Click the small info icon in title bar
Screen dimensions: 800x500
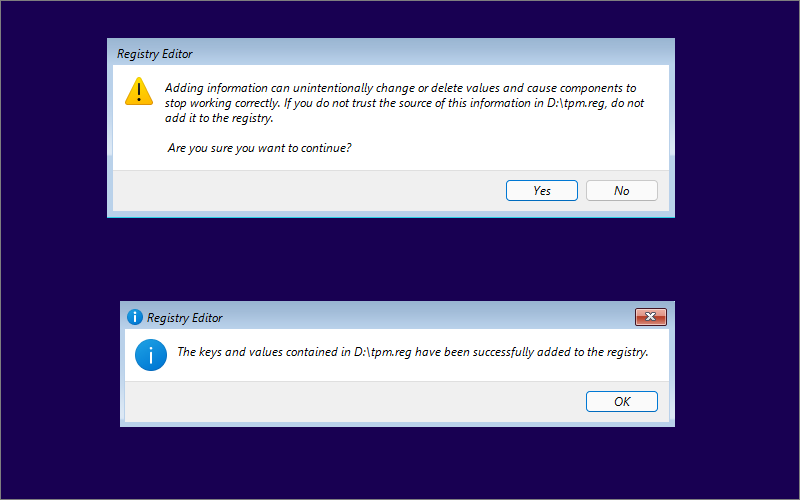(x=135, y=317)
